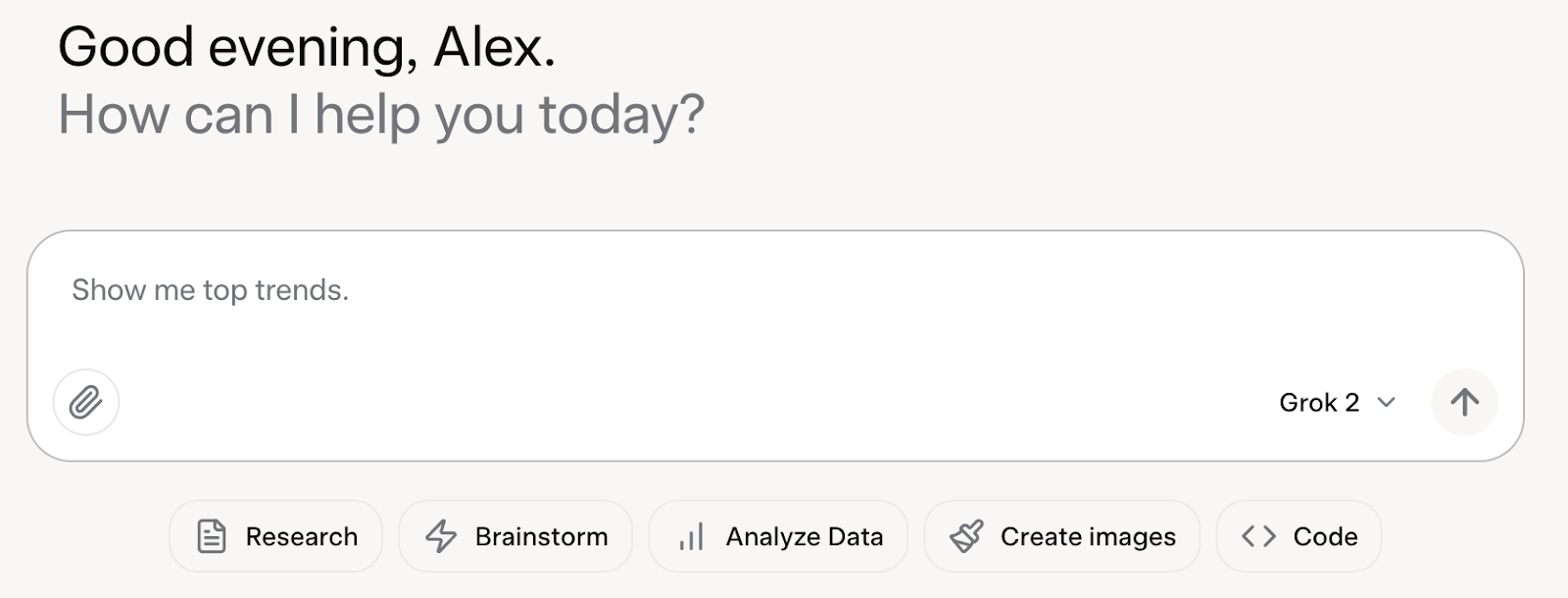The image size is (1568, 598).
Task: Click the word "today?" in the subheading
Action: 621,116
